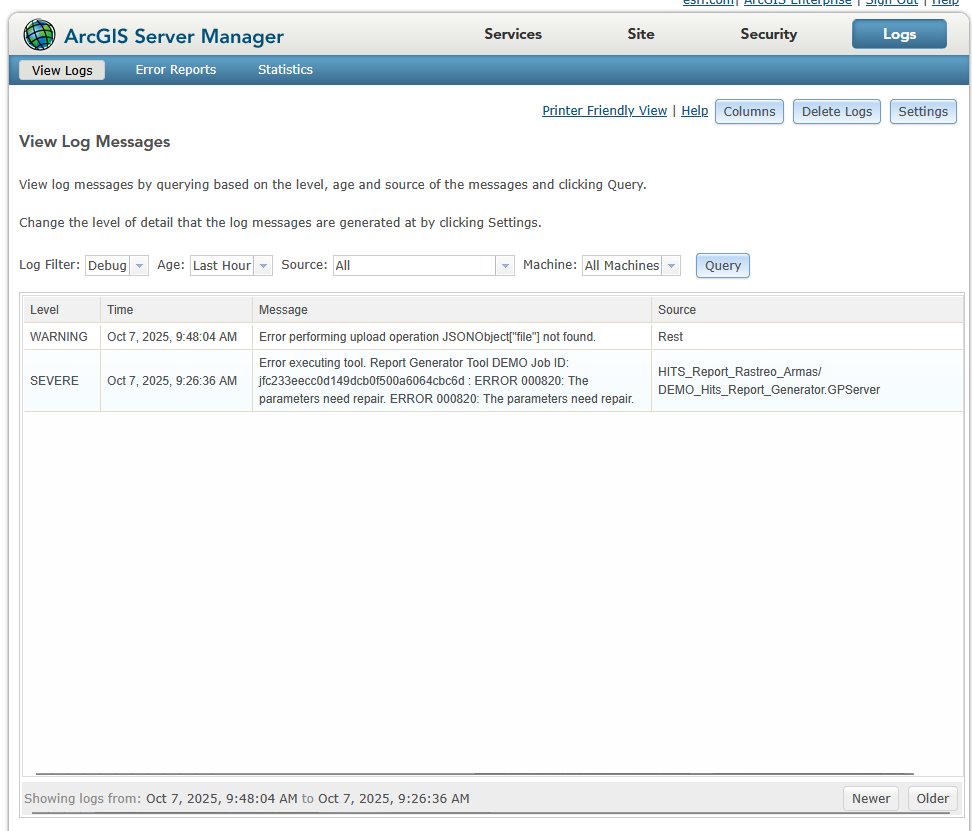Select the HITS_Report_Rastreo_Armas source cell
This screenshot has height=831, width=972.
point(807,380)
